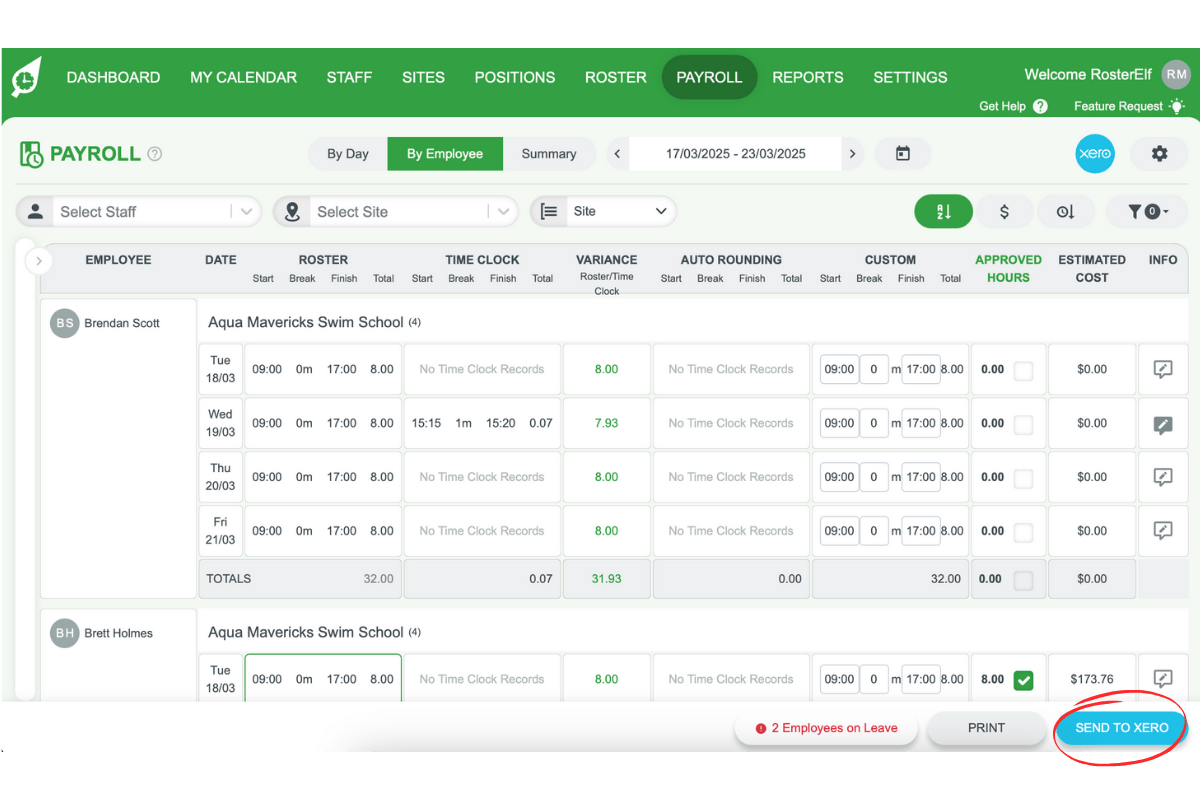Open the Select Staff dropdown
The width and height of the screenshot is (1200, 800).
(x=138, y=211)
